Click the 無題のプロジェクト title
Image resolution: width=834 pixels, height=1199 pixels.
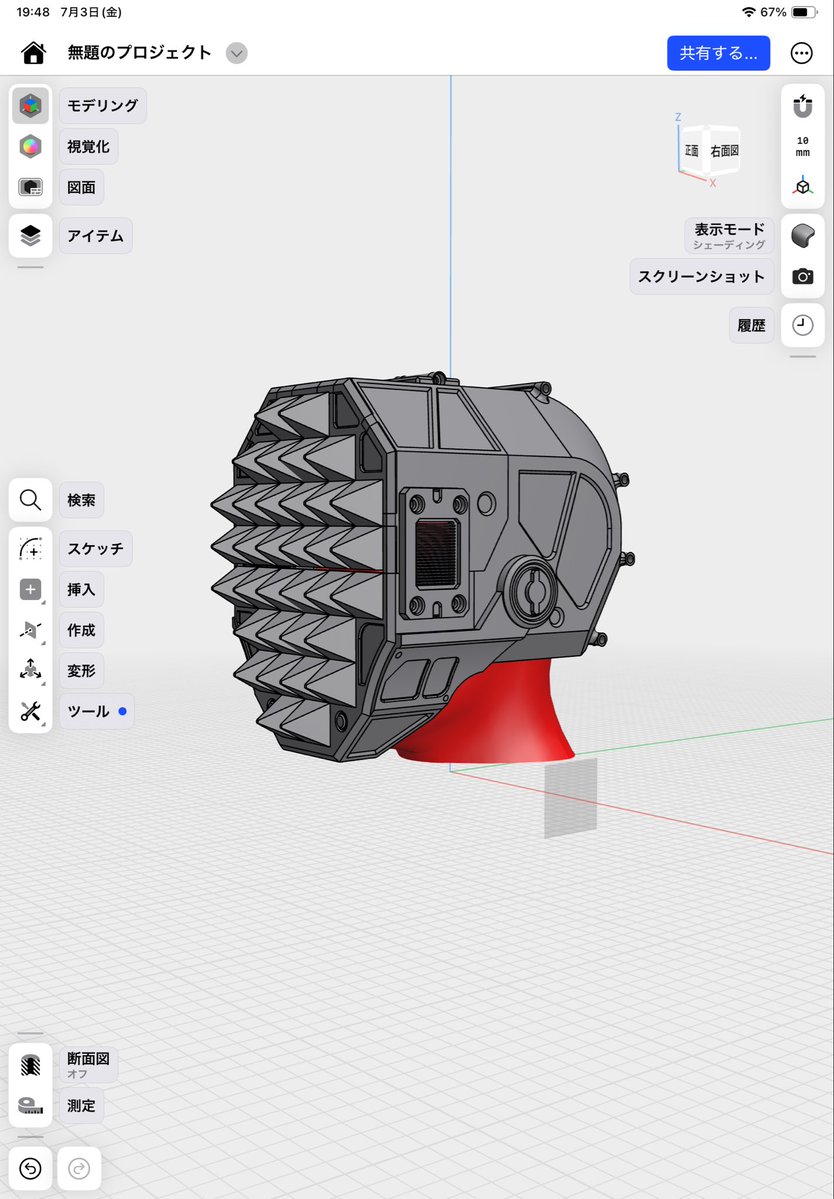[x=139, y=53]
